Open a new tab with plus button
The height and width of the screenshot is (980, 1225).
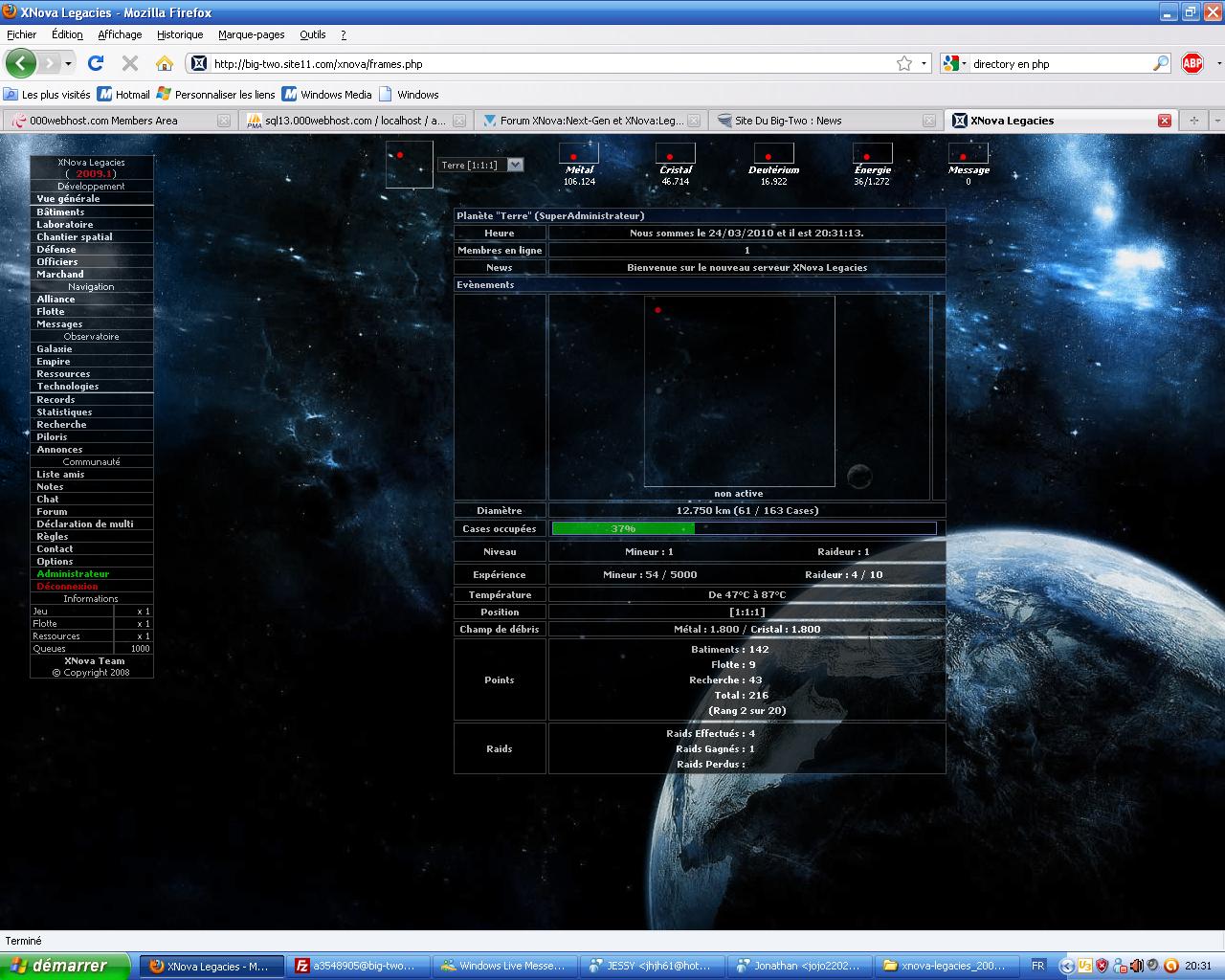(x=1193, y=121)
